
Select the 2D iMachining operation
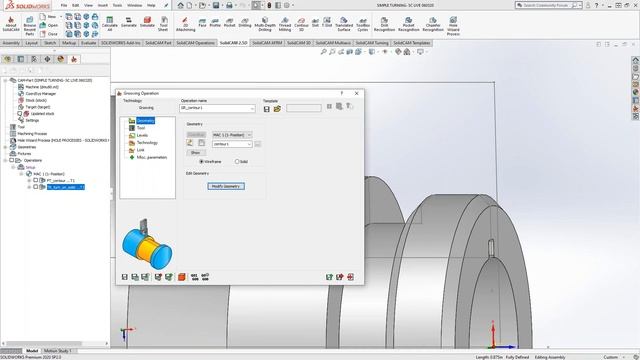point(185,24)
